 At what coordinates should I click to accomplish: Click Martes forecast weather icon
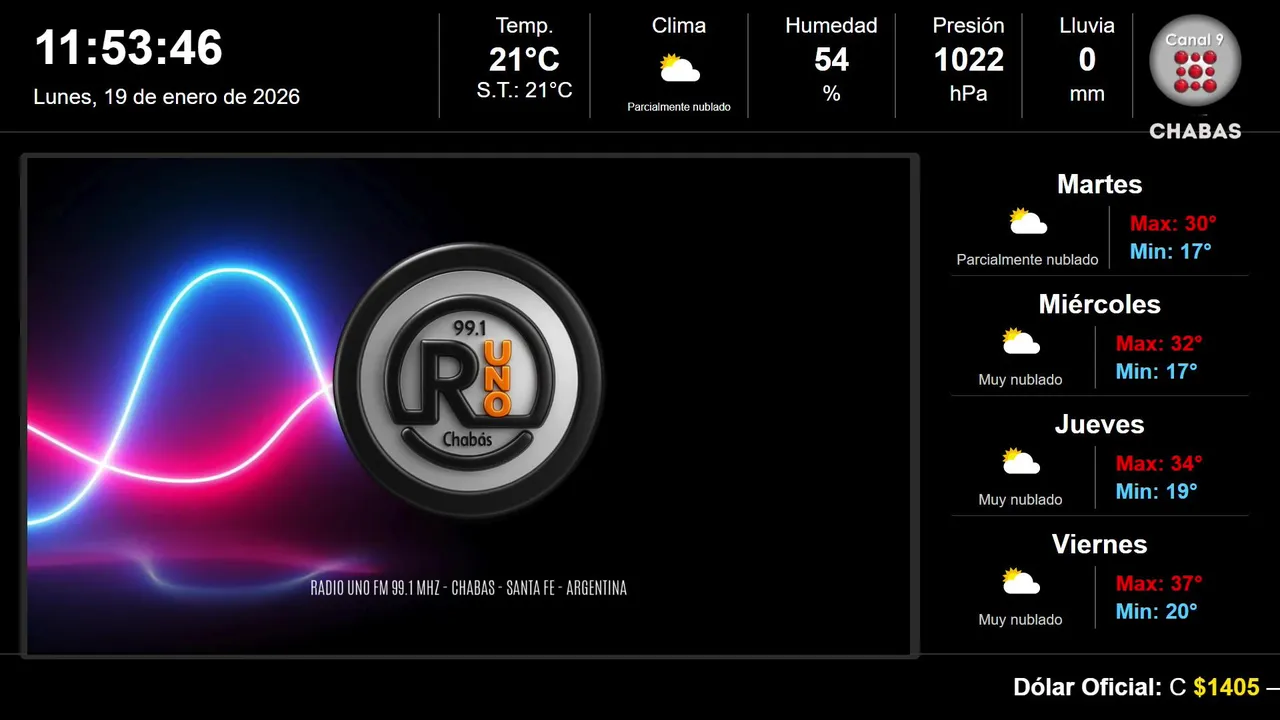(x=1027, y=221)
